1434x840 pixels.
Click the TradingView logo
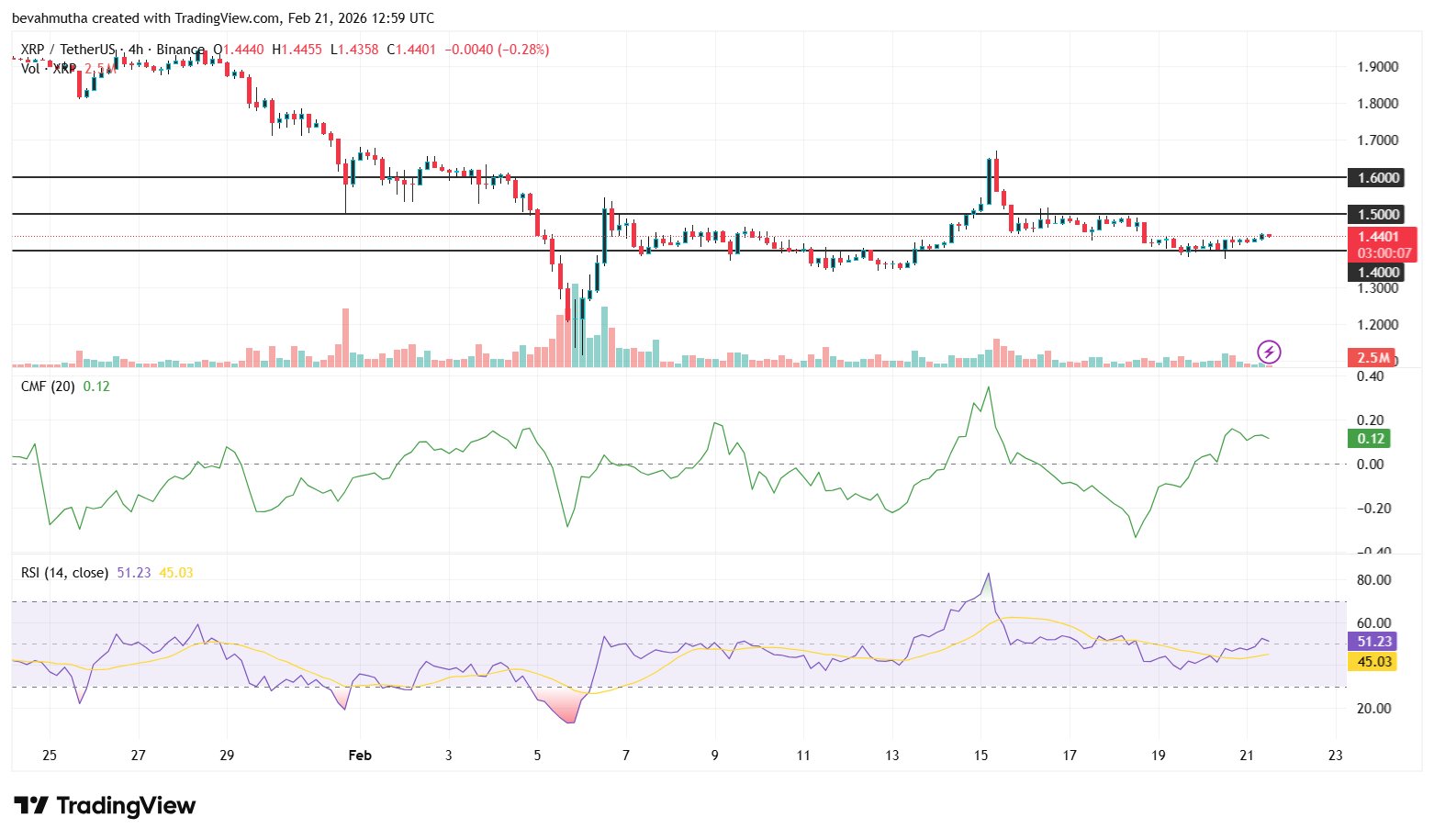[106, 805]
